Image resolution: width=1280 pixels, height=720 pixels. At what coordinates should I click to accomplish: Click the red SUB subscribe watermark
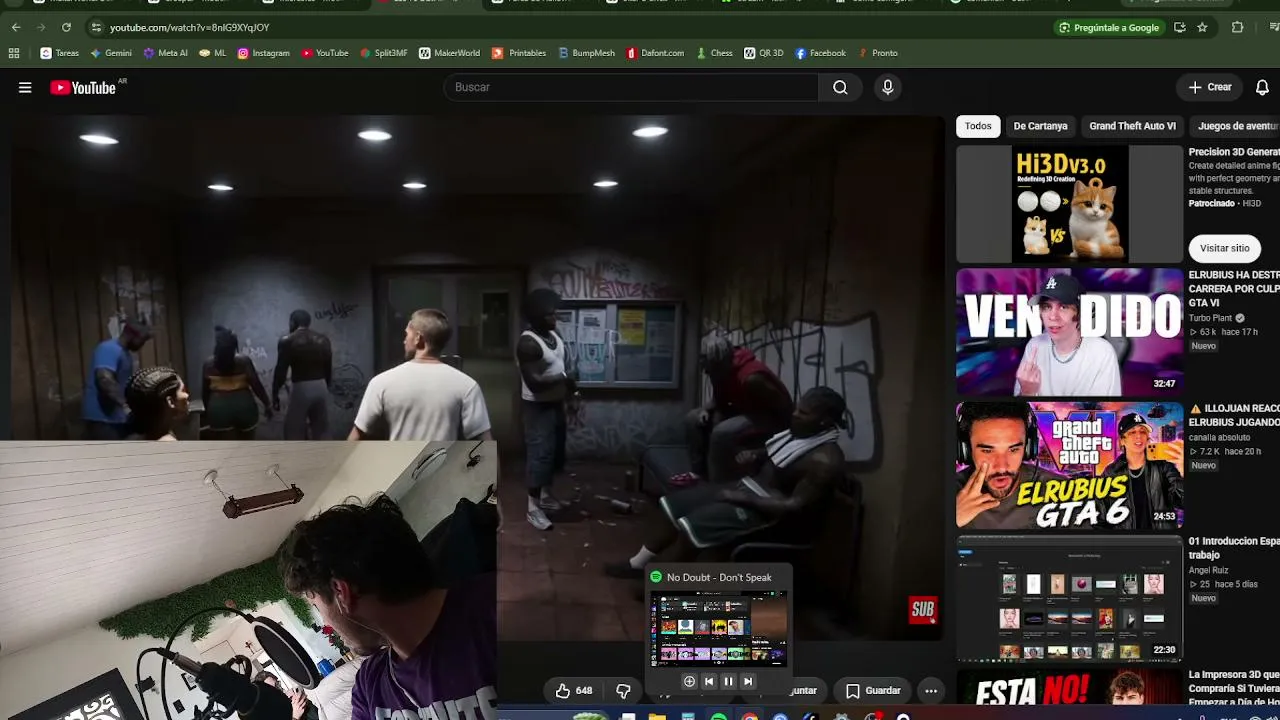(922, 609)
